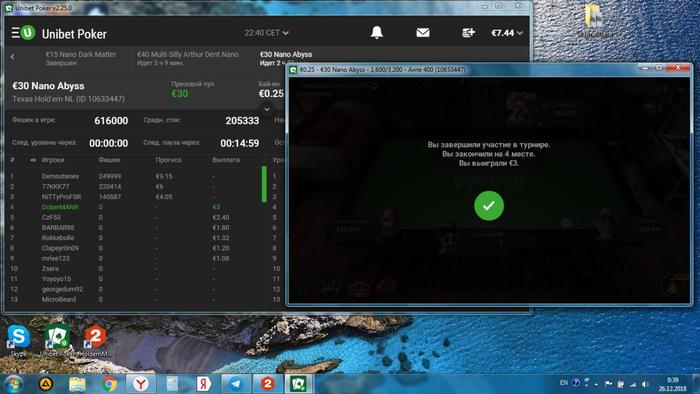This screenshot has width=700, height=394.
Task: Open AIMP player from taskbar
Action: [x=46, y=384]
